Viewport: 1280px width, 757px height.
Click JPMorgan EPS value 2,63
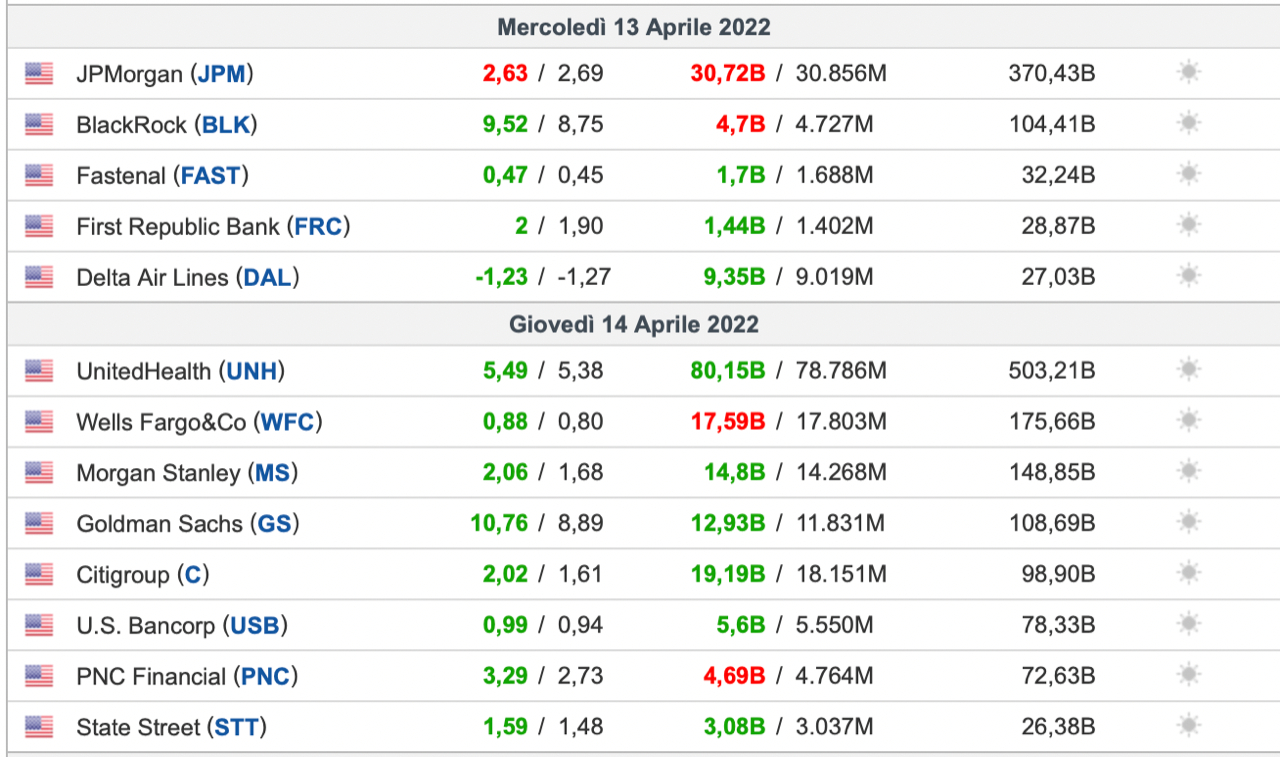tap(505, 74)
